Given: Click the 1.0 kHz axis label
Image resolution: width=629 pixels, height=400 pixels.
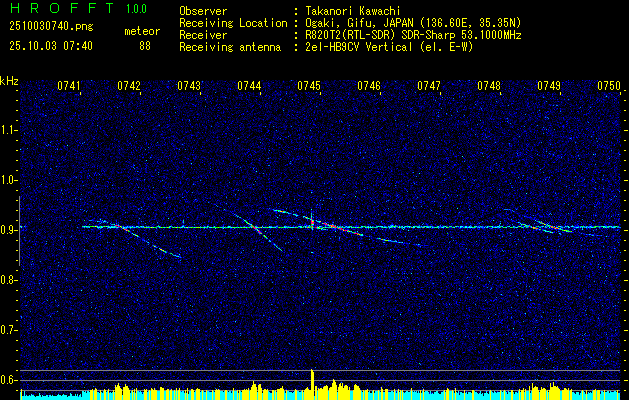Looking at the screenshot, I should click(8, 181).
